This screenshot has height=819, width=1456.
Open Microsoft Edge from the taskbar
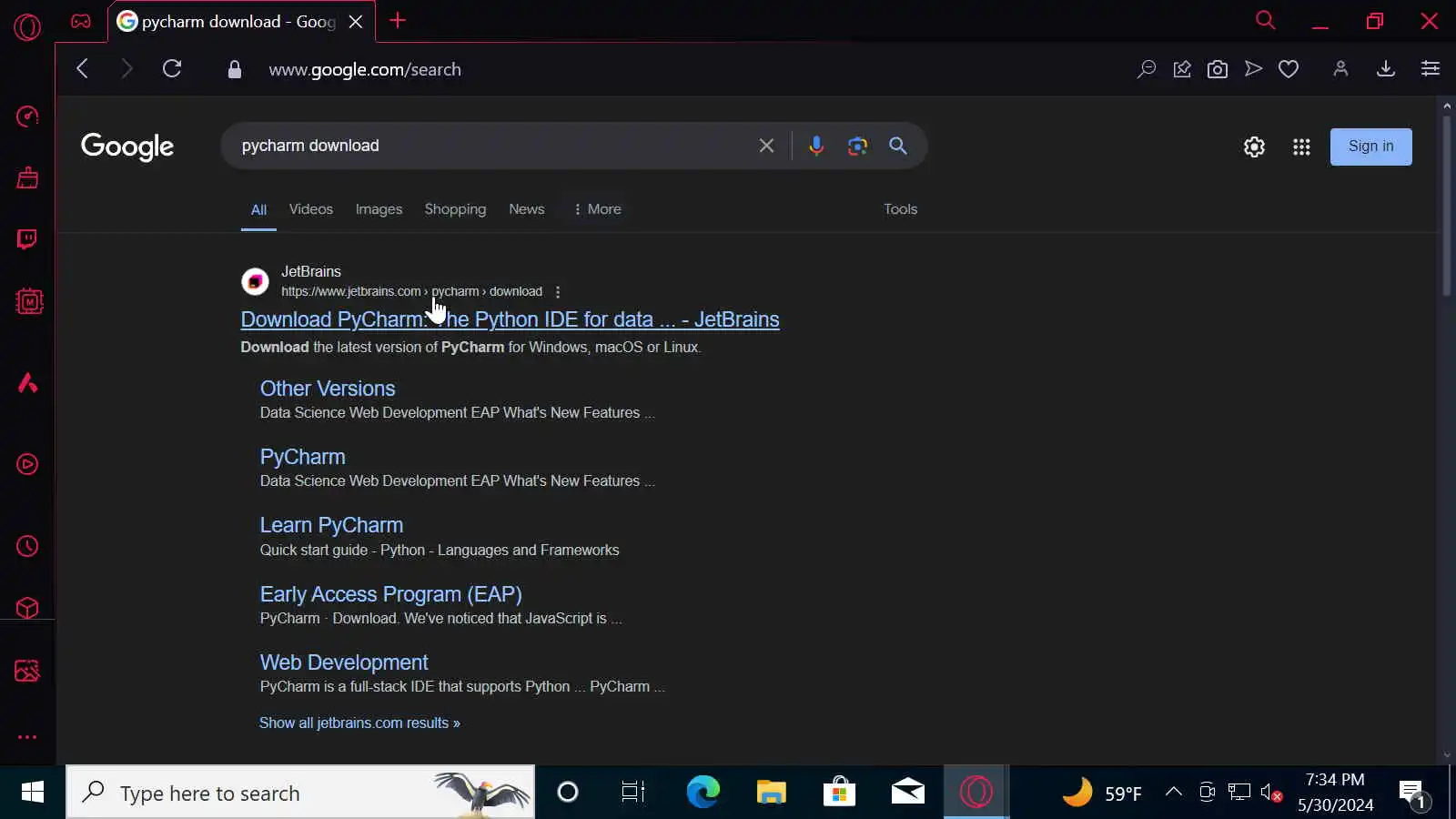click(x=703, y=793)
